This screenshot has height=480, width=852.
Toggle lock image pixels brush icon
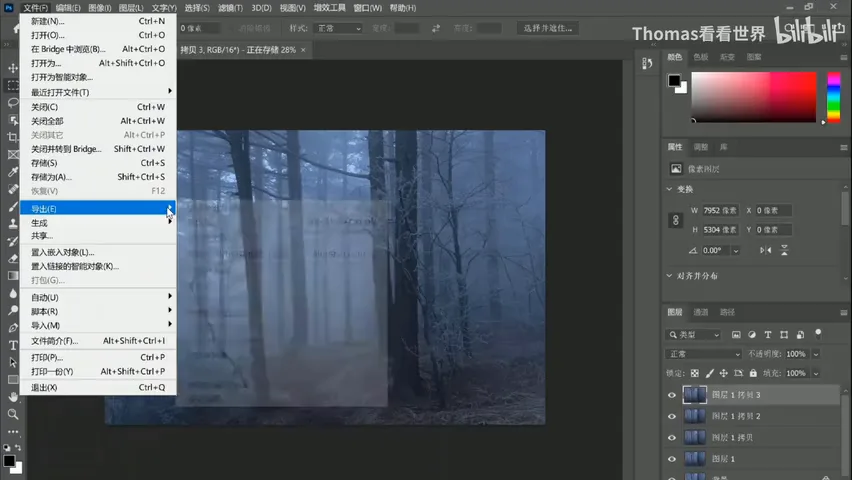[x=710, y=373]
